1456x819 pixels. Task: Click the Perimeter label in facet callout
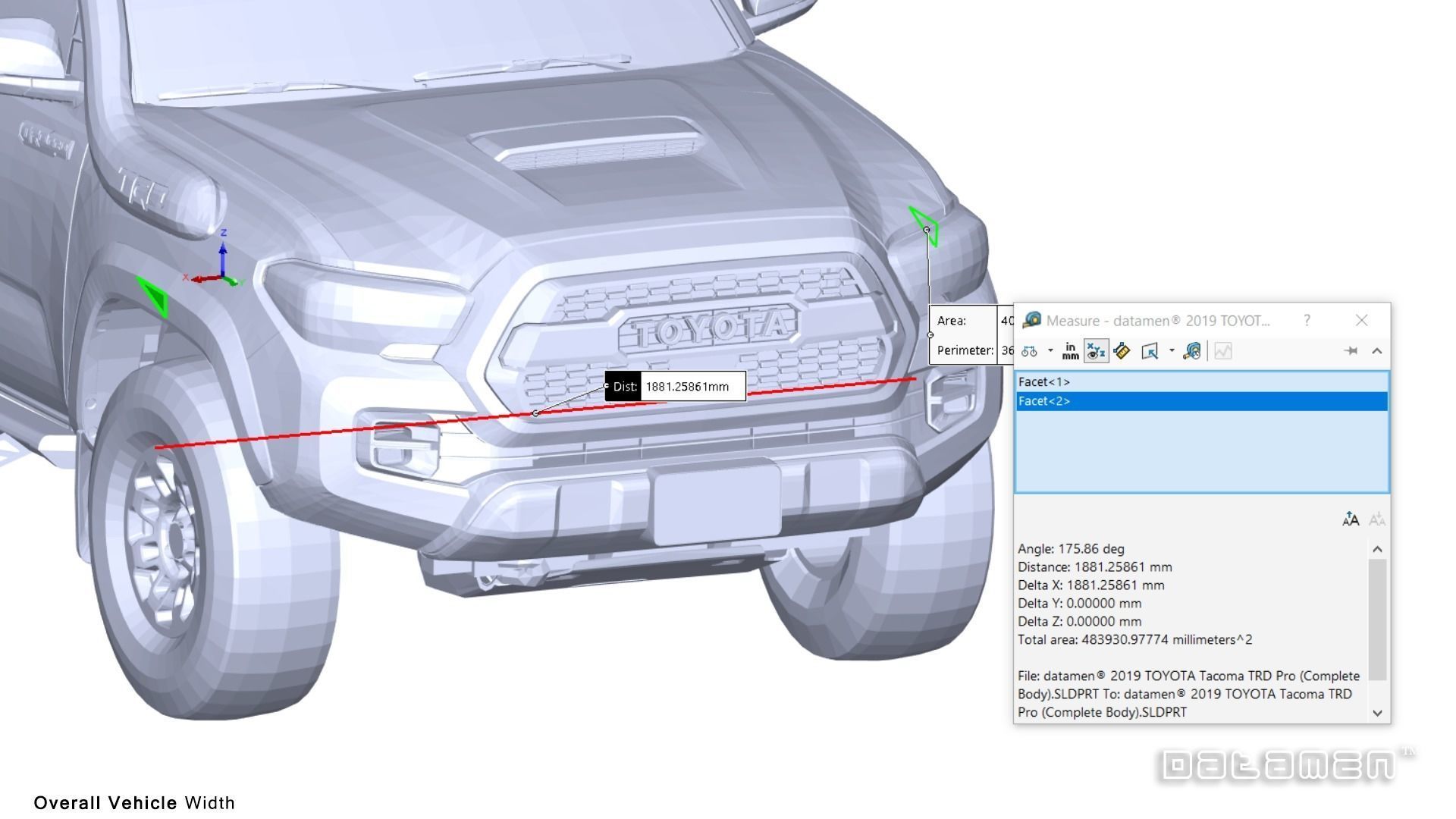[965, 350]
